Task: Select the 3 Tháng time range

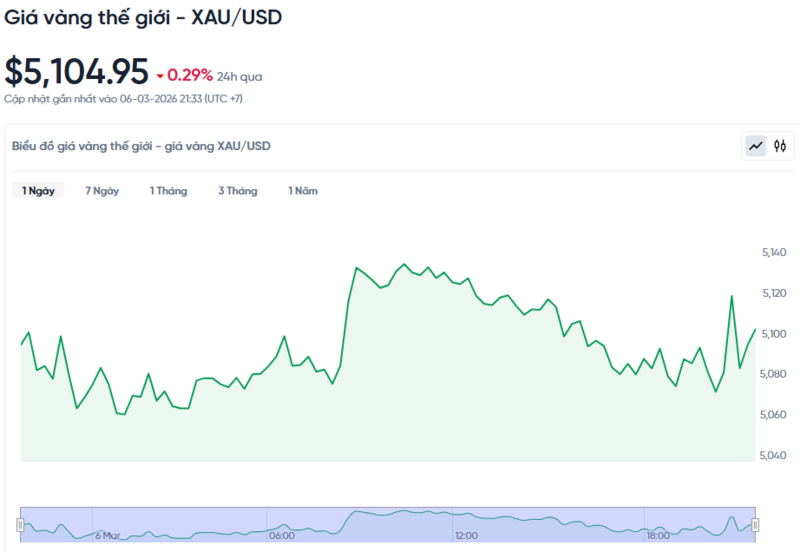Action: point(237,191)
